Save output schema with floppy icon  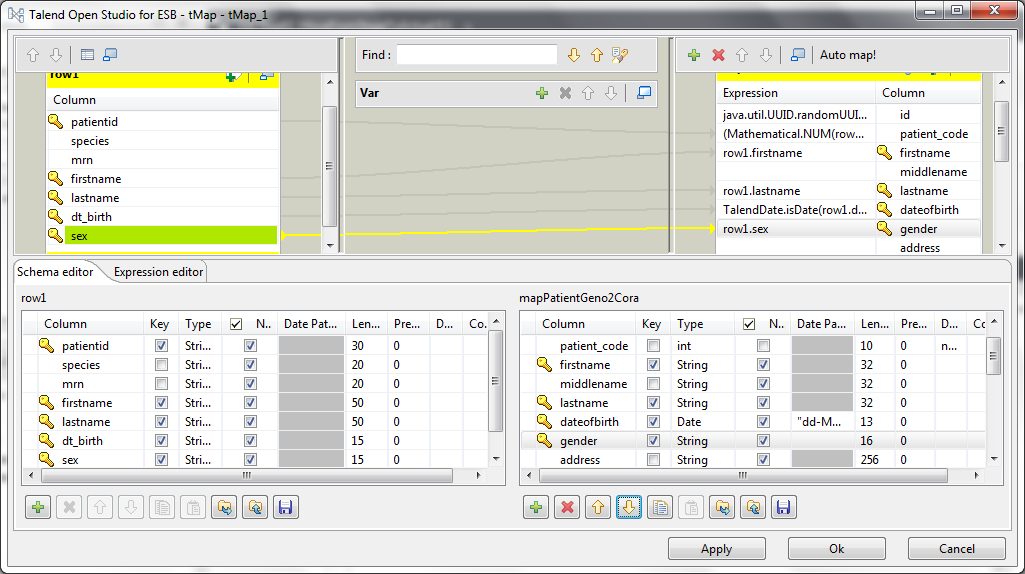(784, 507)
